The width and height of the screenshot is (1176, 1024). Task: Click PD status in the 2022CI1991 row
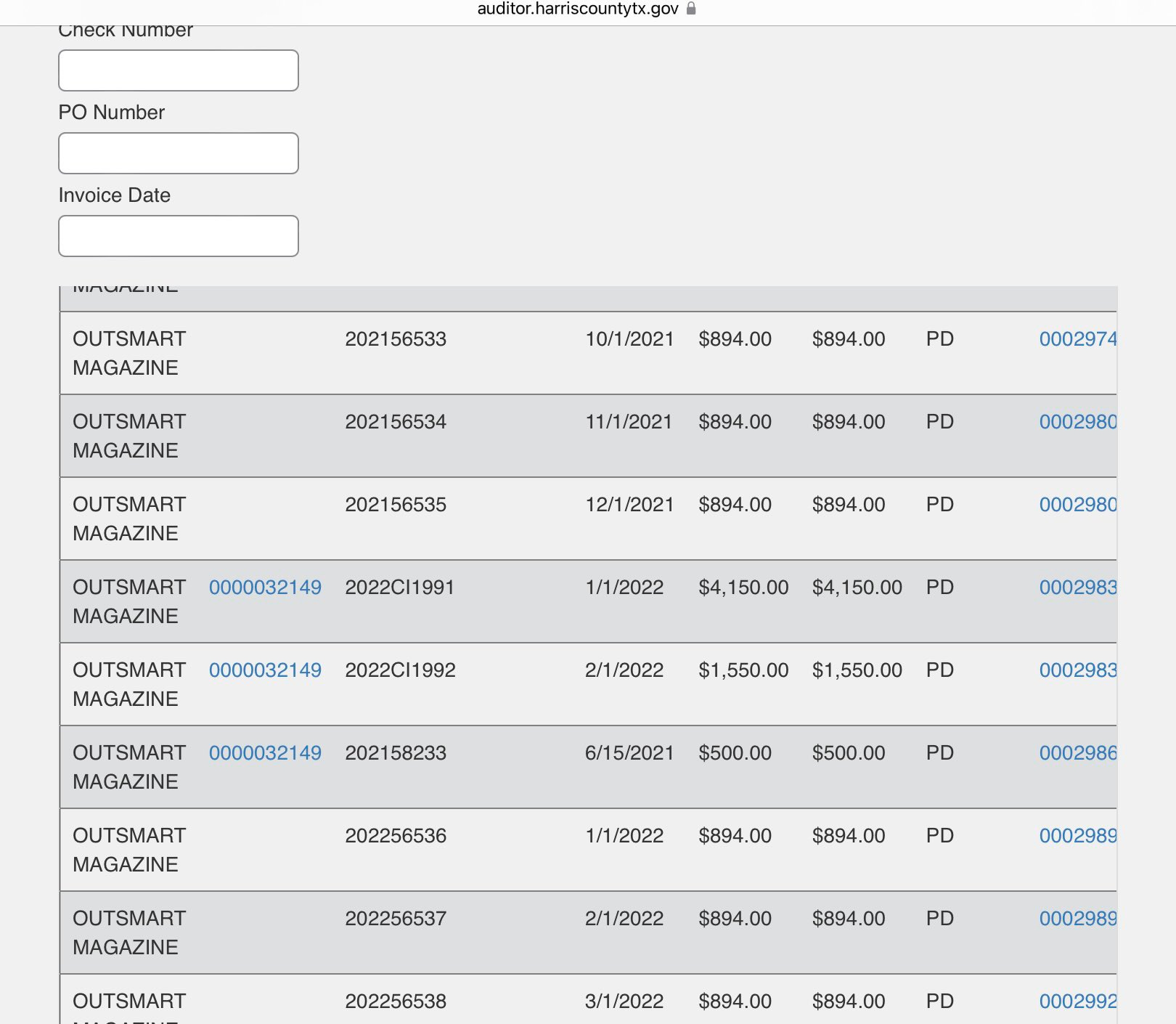(x=939, y=588)
